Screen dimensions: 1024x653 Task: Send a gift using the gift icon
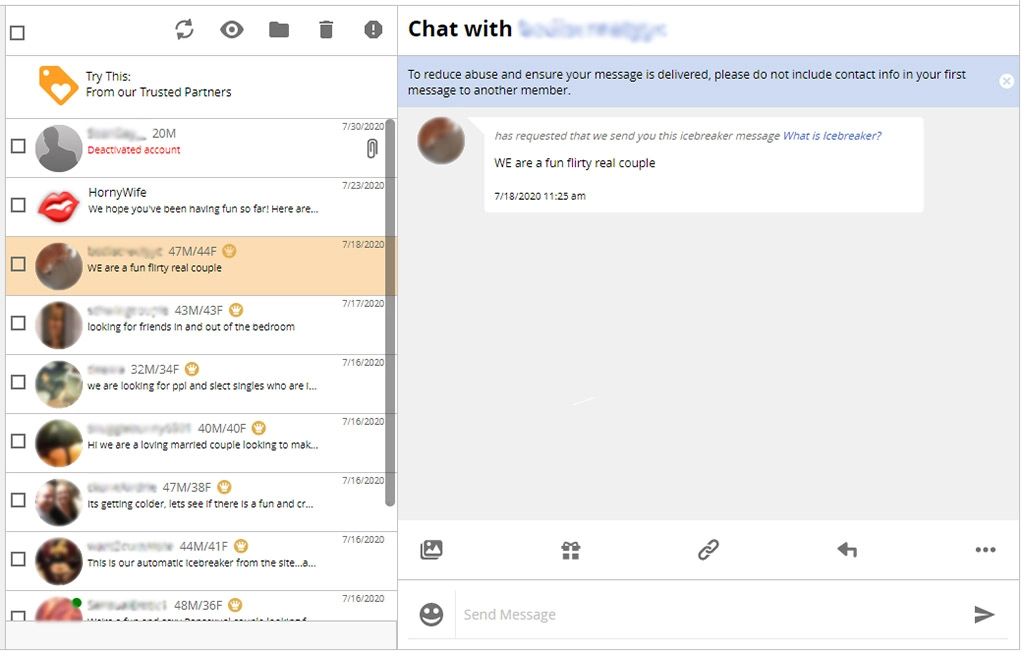pos(569,549)
